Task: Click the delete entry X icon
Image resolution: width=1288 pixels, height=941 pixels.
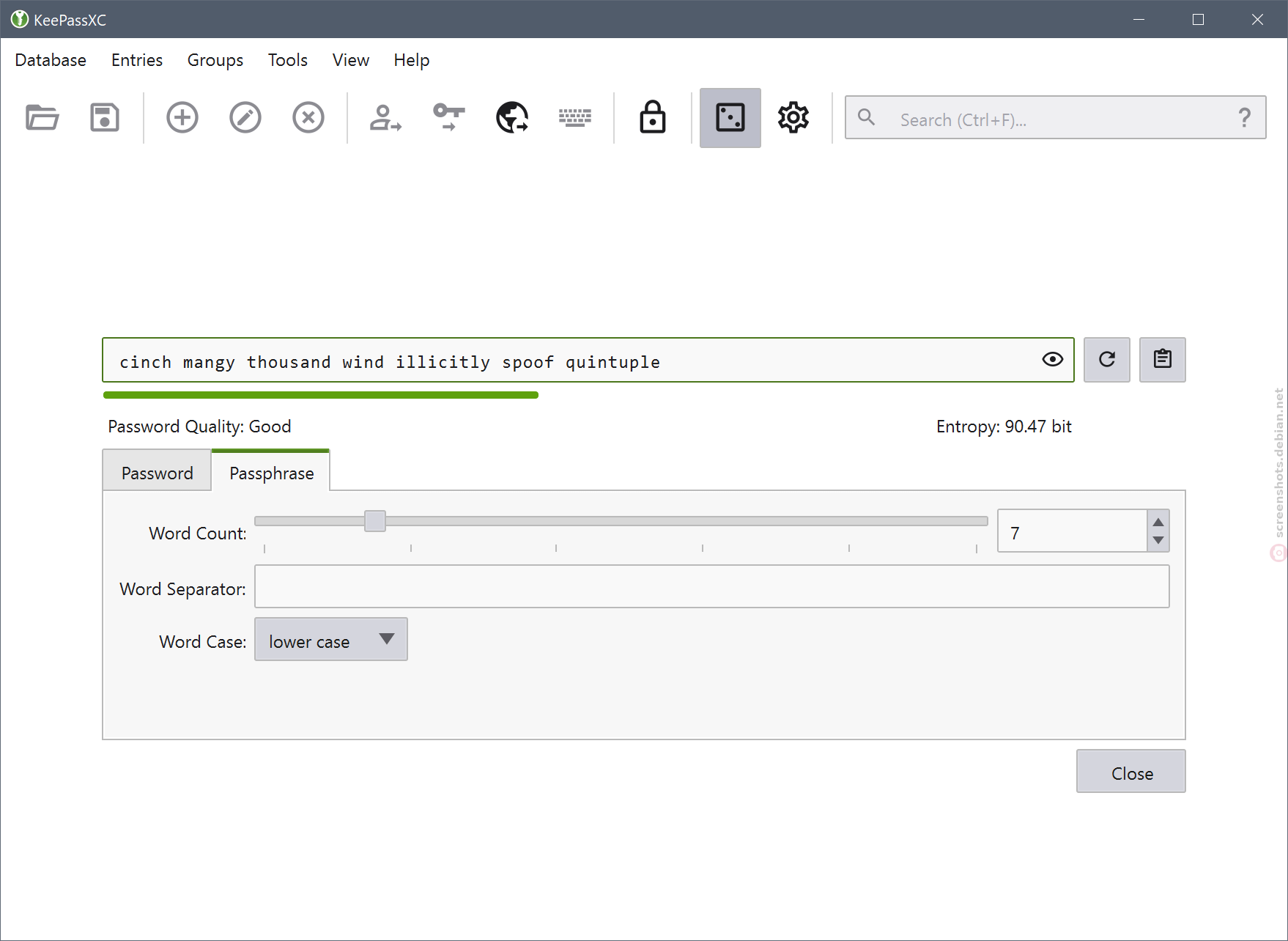Action: [x=308, y=117]
